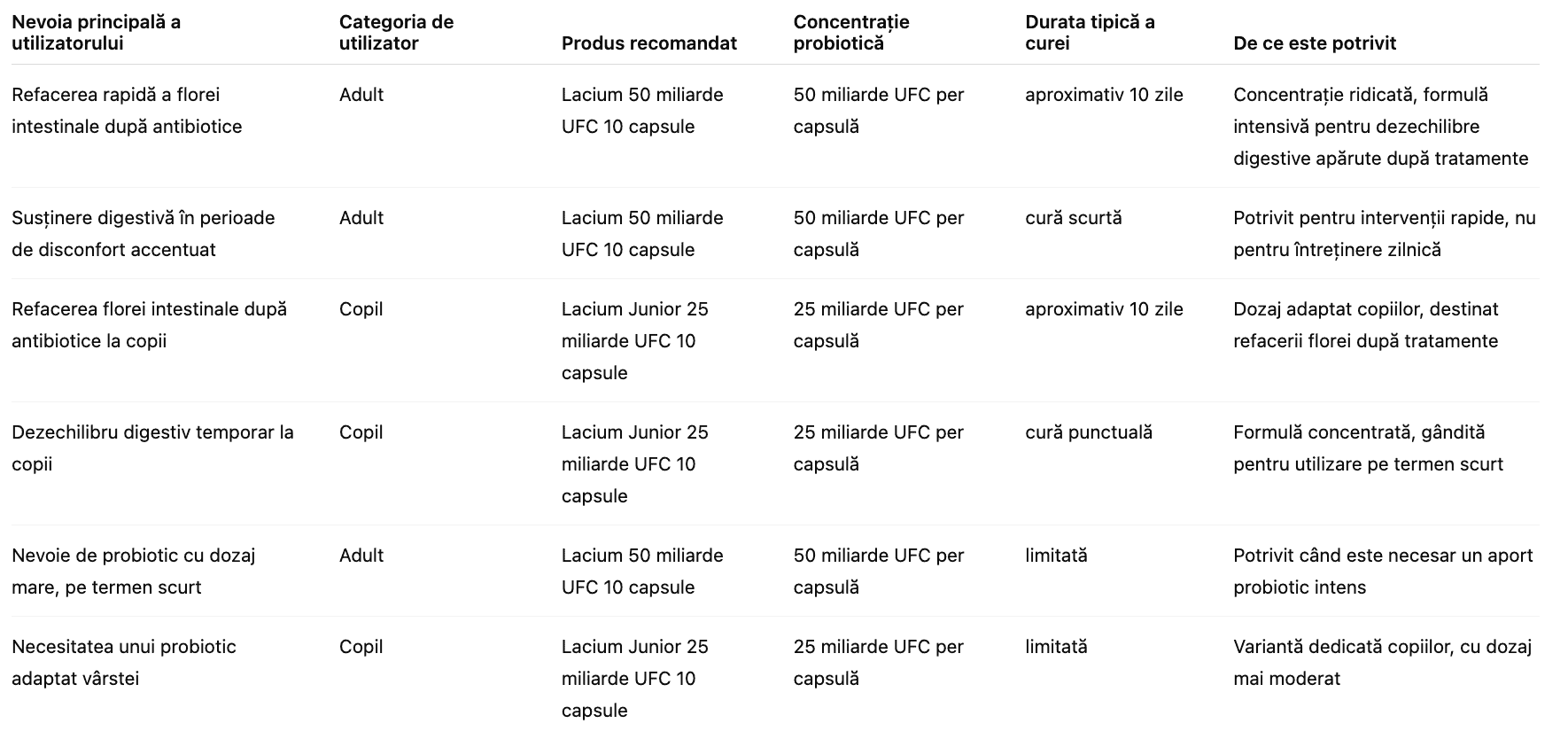This screenshot has height=739, width=1568.
Task: Click the 'De ce este potrivit' header
Action: 1314,43
